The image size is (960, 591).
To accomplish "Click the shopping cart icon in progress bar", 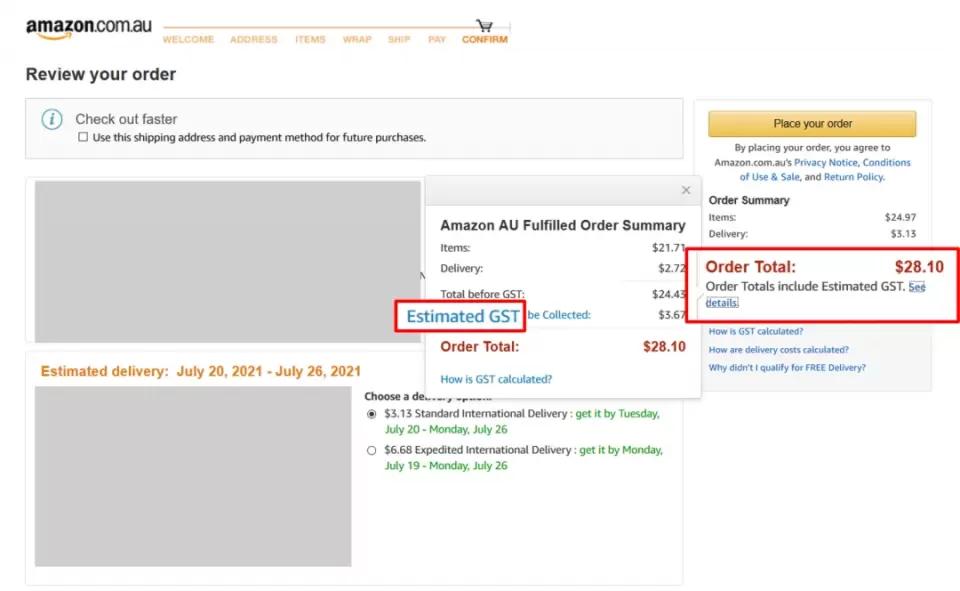I will pos(485,25).
